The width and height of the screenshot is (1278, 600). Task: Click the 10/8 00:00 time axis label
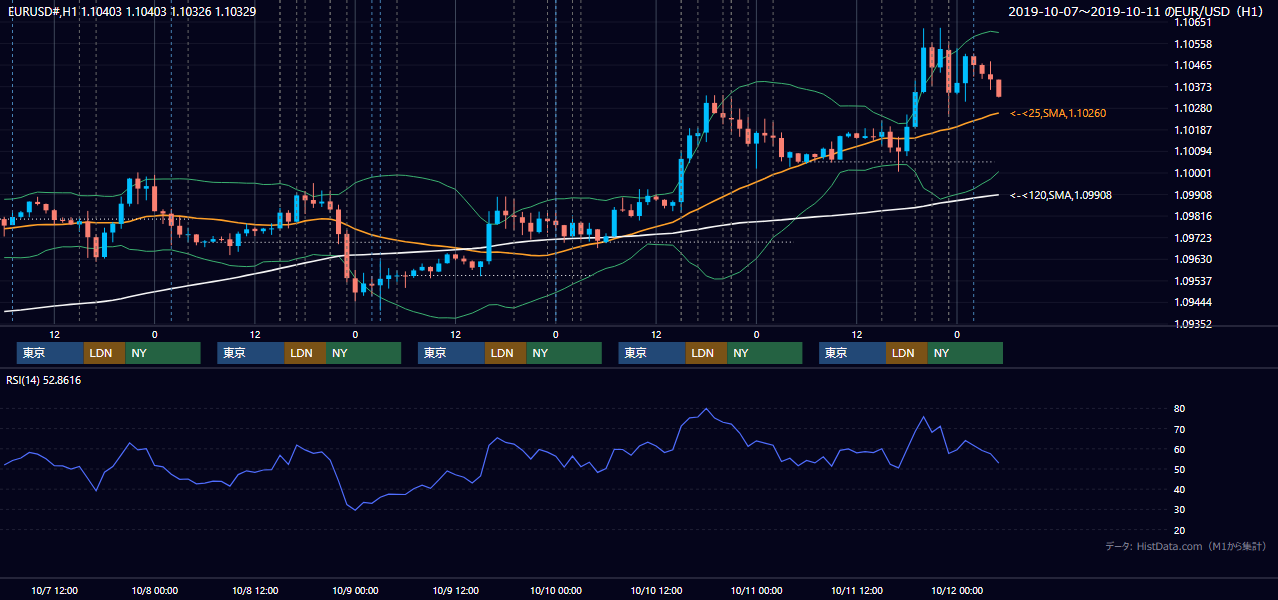[155, 590]
